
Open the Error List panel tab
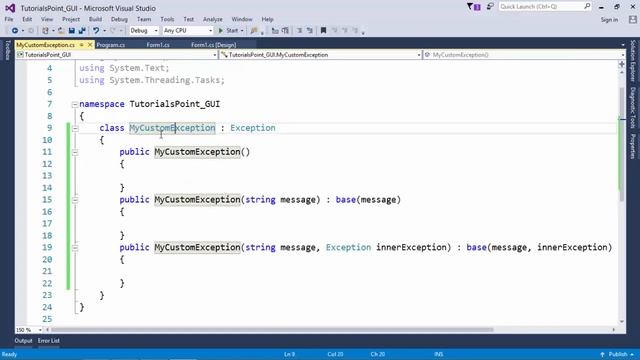click(x=49, y=340)
